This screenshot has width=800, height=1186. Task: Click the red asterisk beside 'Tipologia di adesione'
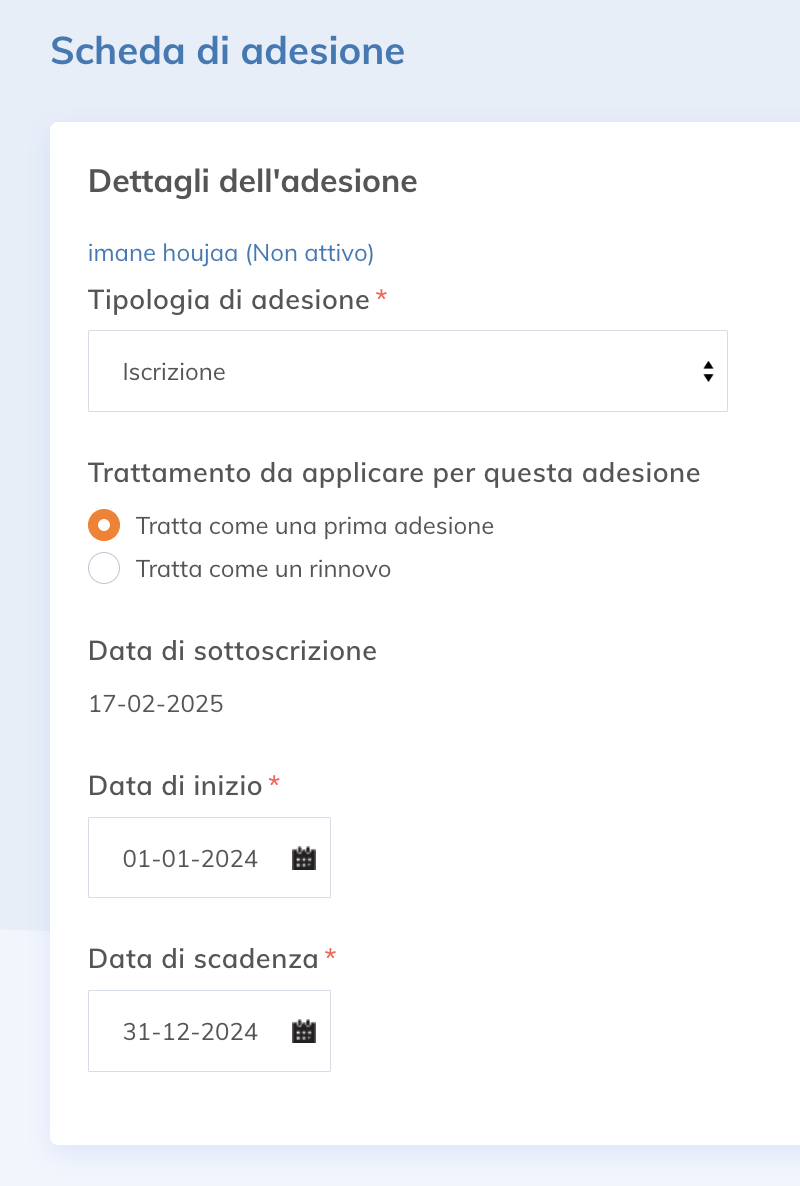pos(381,295)
